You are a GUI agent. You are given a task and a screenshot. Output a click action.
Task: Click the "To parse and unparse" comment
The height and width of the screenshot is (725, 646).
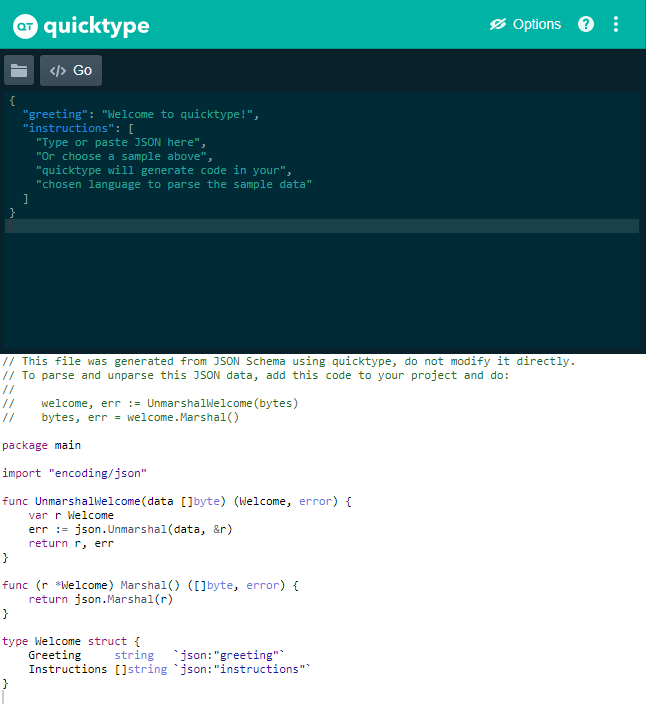[x=255, y=375]
